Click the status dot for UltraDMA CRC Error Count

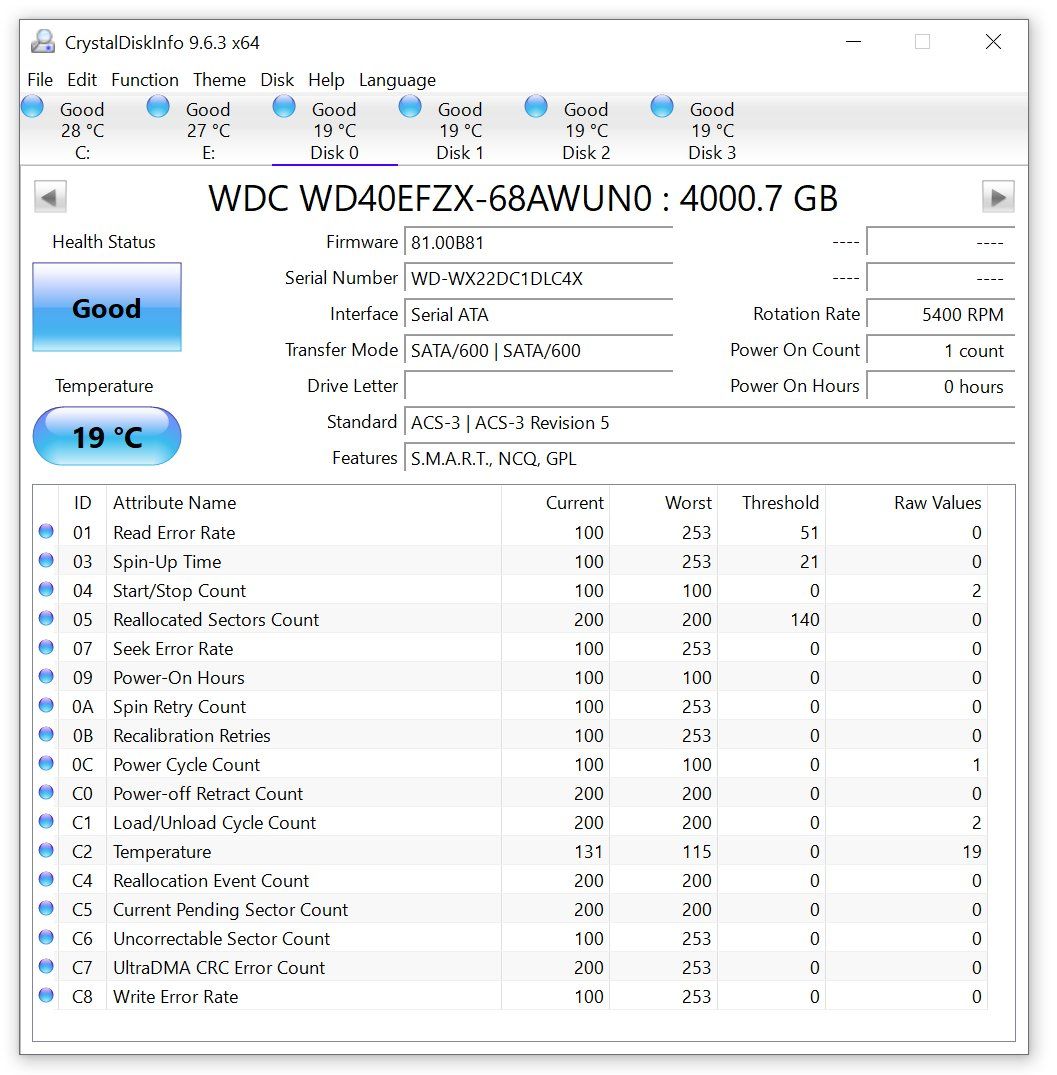tap(46, 966)
